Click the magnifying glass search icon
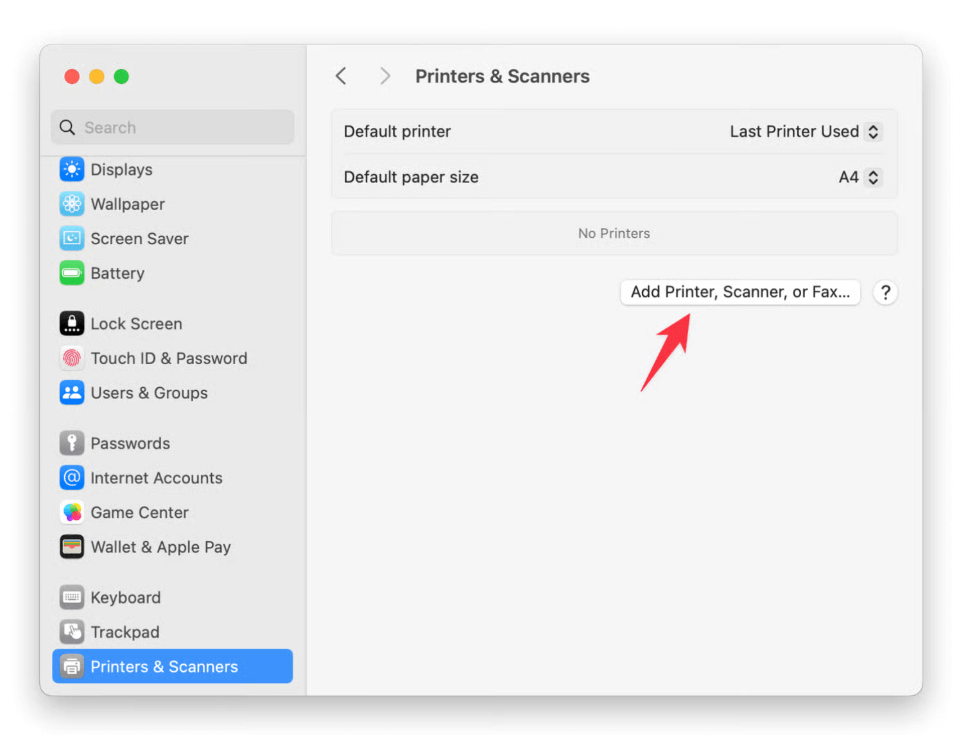 coord(67,127)
